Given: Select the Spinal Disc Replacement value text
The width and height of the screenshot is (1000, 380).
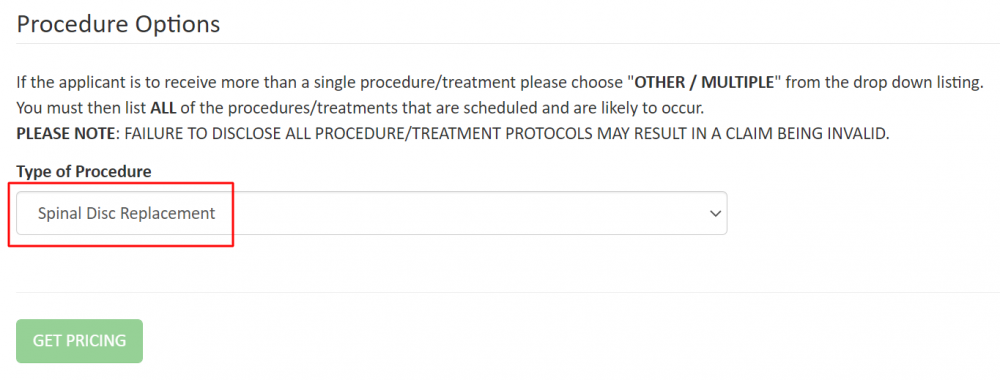Looking at the screenshot, I should (126, 213).
